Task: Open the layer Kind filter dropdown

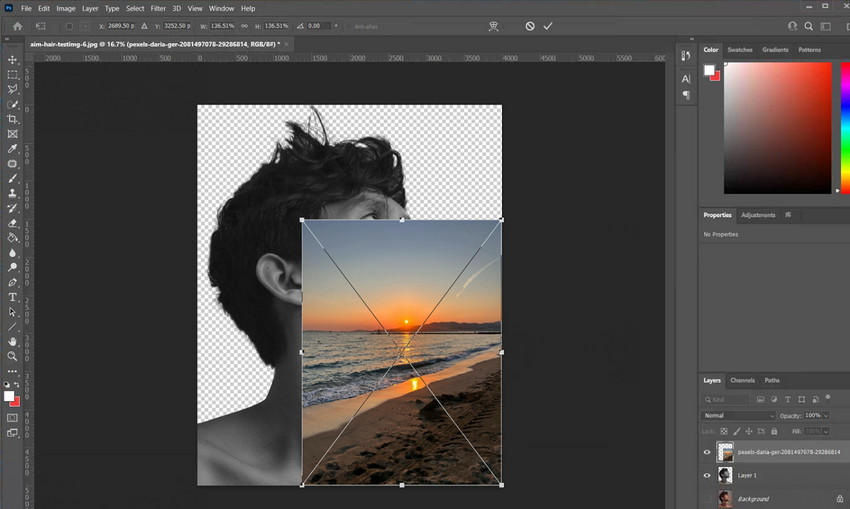Action: 725,400
